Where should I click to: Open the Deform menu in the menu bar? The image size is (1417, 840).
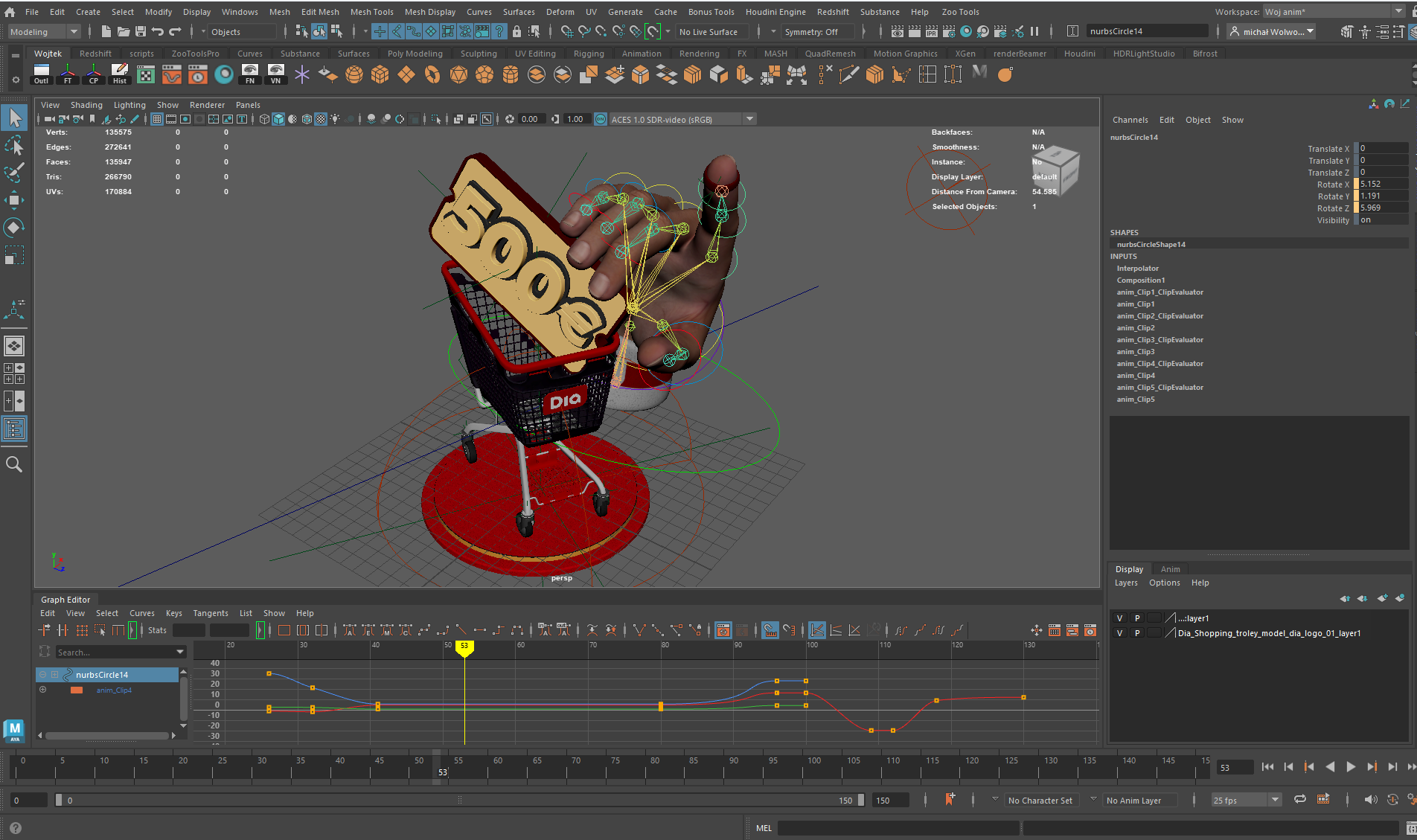560,11
